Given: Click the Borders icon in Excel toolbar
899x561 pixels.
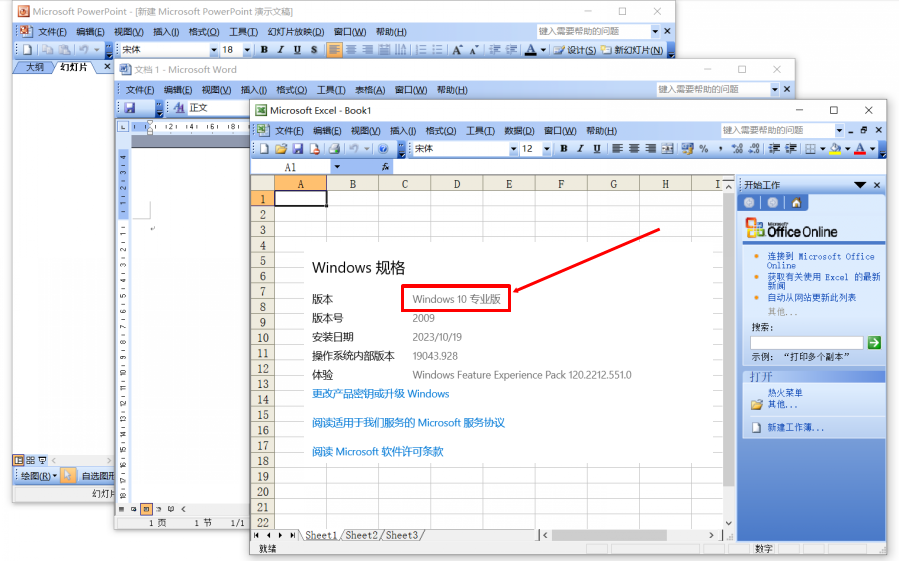Looking at the screenshot, I should click(x=810, y=149).
